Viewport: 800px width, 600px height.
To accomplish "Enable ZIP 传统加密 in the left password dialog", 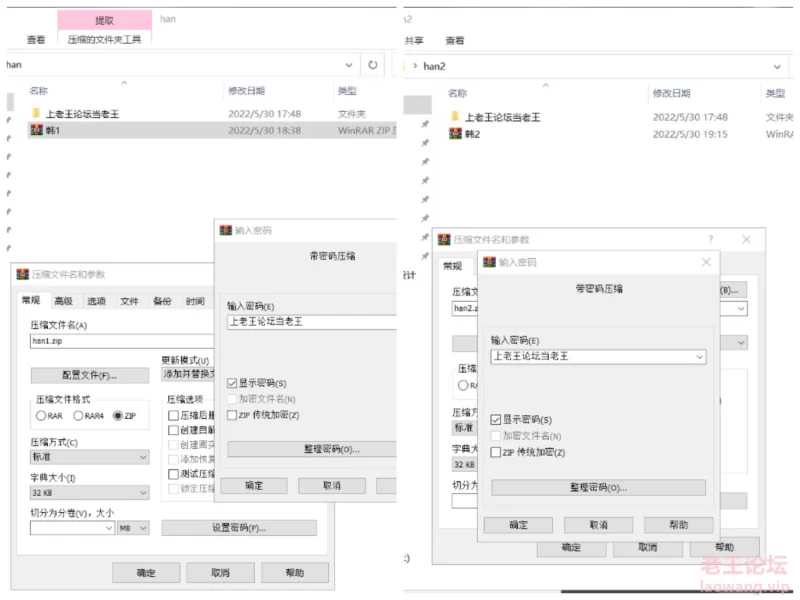I will [x=232, y=415].
